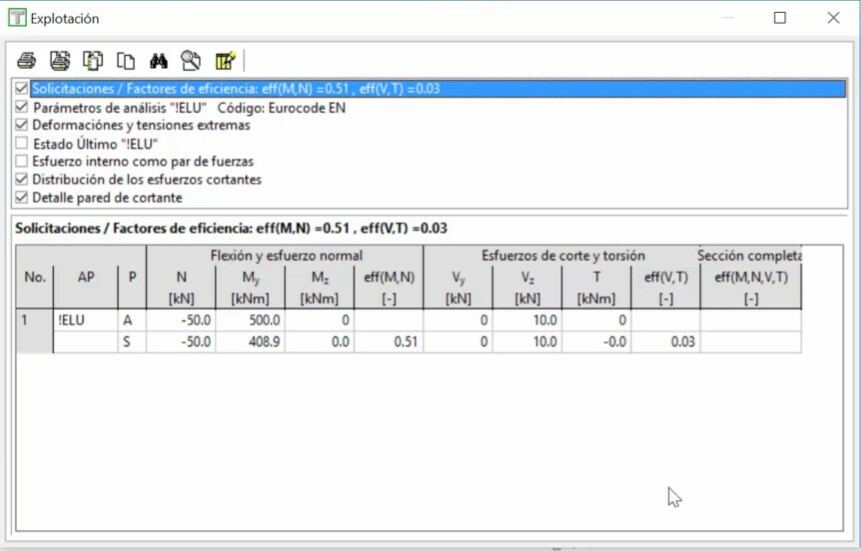Enable the Estado Último "!ELU" checkbox
861x551 pixels.
(22, 144)
